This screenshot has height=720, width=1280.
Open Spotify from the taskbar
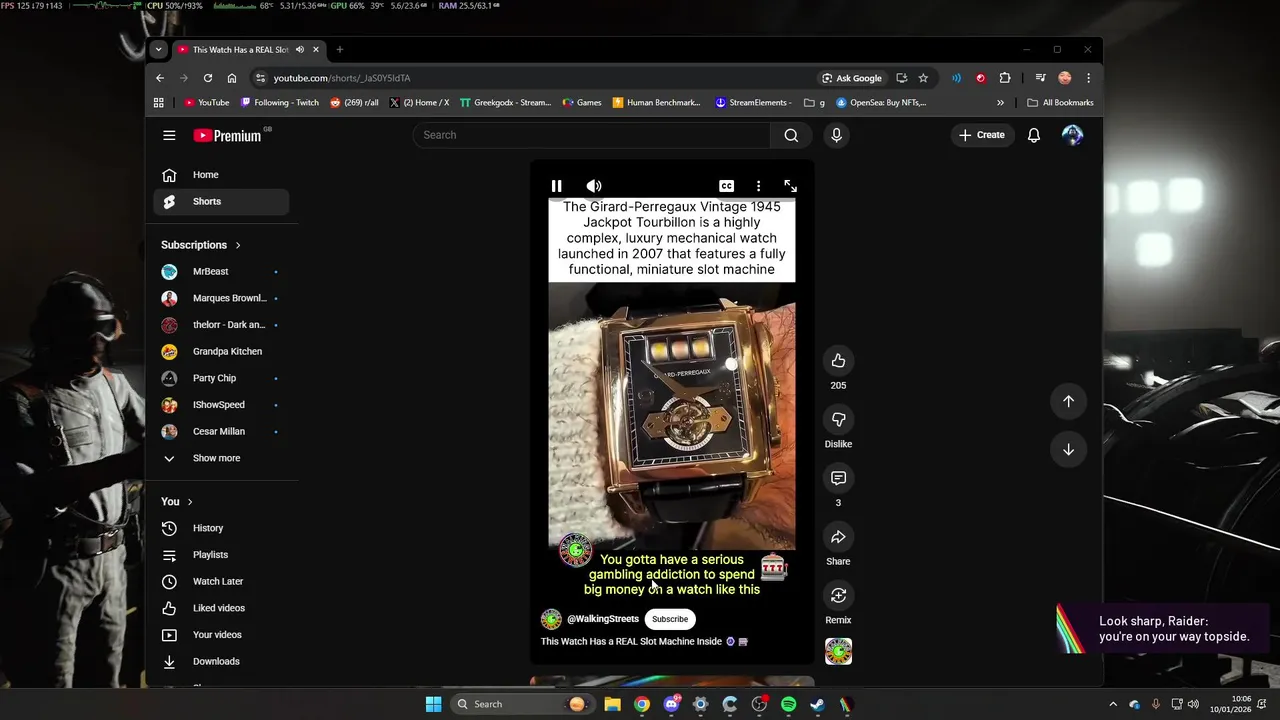(788, 704)
